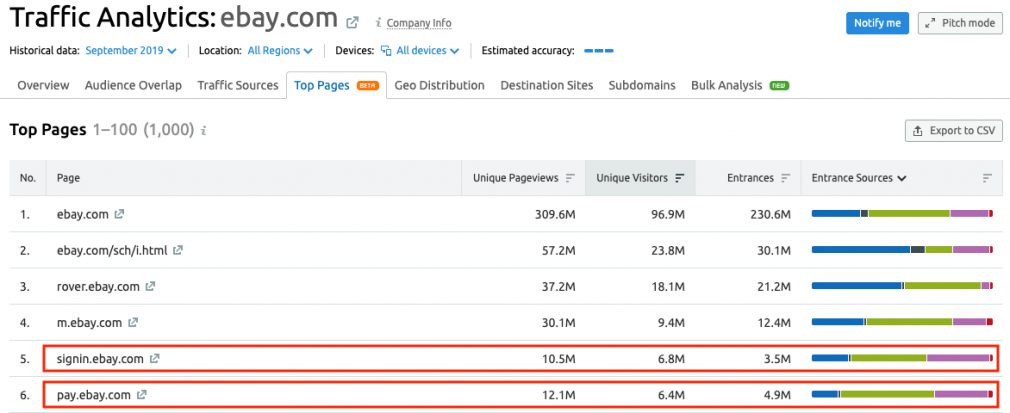Open the Company Info link
Image resolution: width=1010 pixels, height=413 pixels.
[419, 23]
